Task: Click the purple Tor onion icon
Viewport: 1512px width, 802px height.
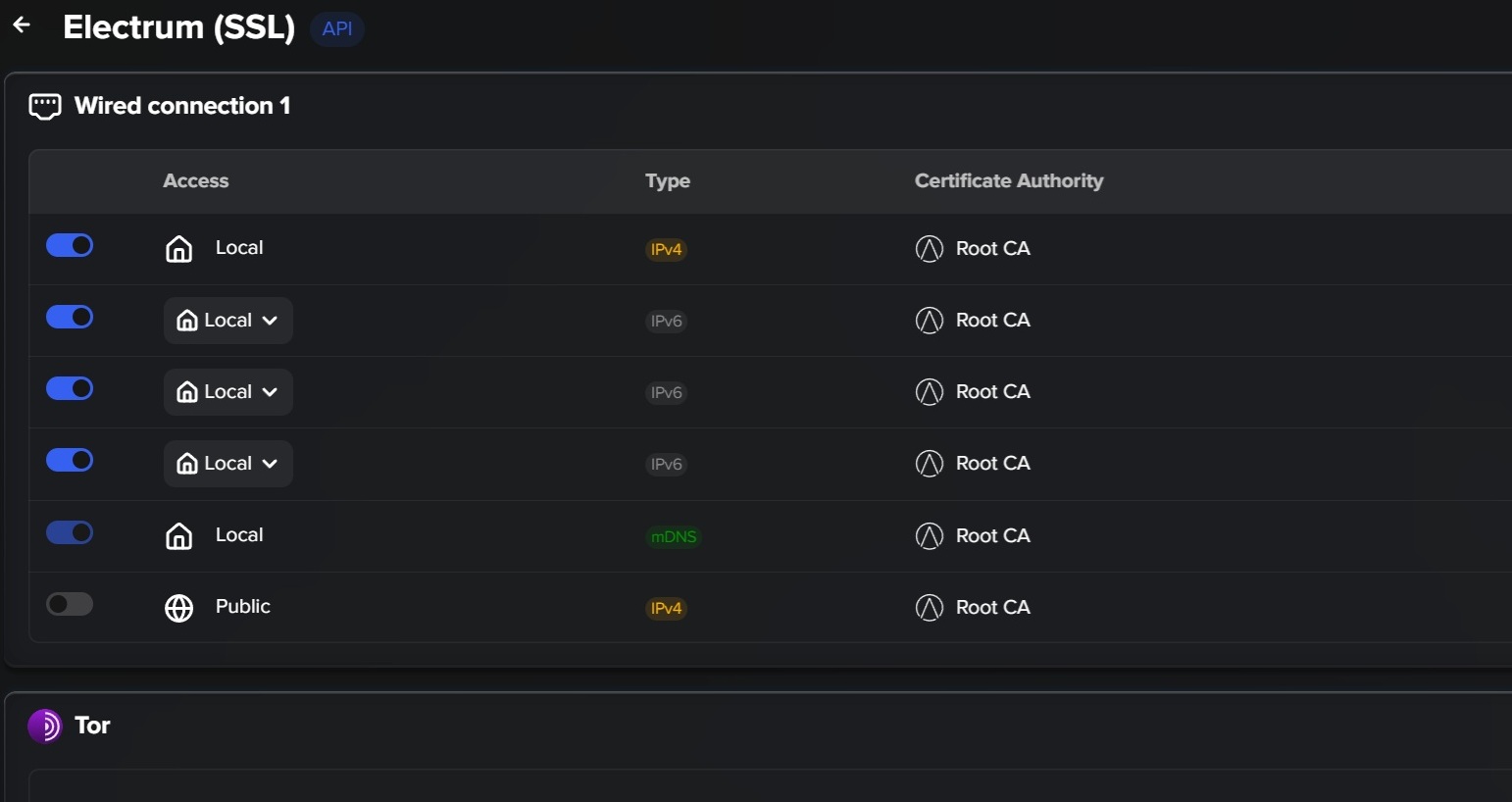Action: coord(45,726)
